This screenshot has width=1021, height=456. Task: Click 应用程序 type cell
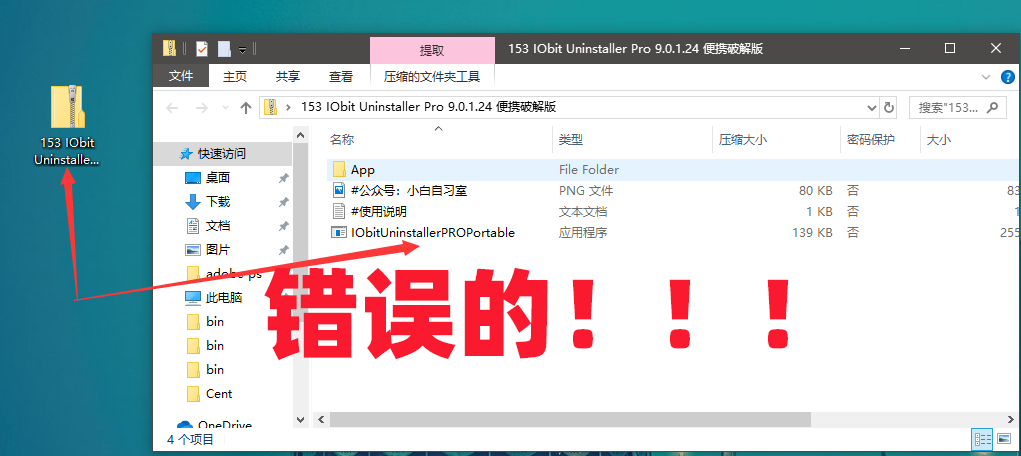tap(583, 233)
